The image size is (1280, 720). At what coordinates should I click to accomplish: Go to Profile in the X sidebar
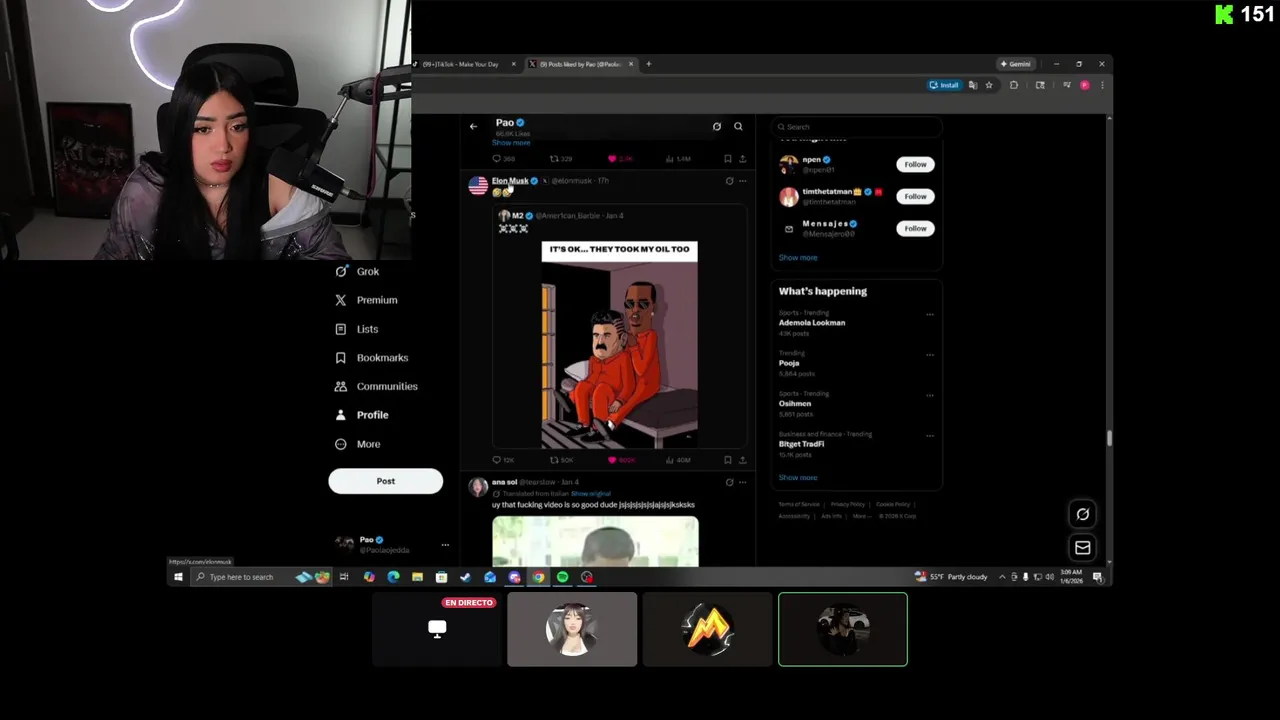(x=362, y=415)
